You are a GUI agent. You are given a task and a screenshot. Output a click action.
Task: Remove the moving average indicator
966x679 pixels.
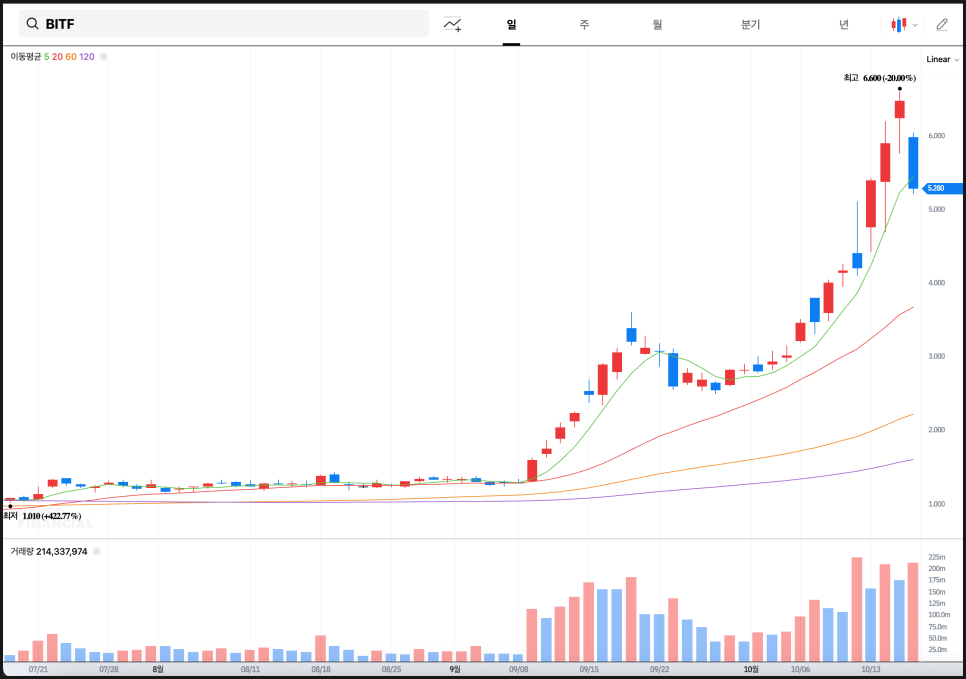pyautogui.click(x=104, y=57)
